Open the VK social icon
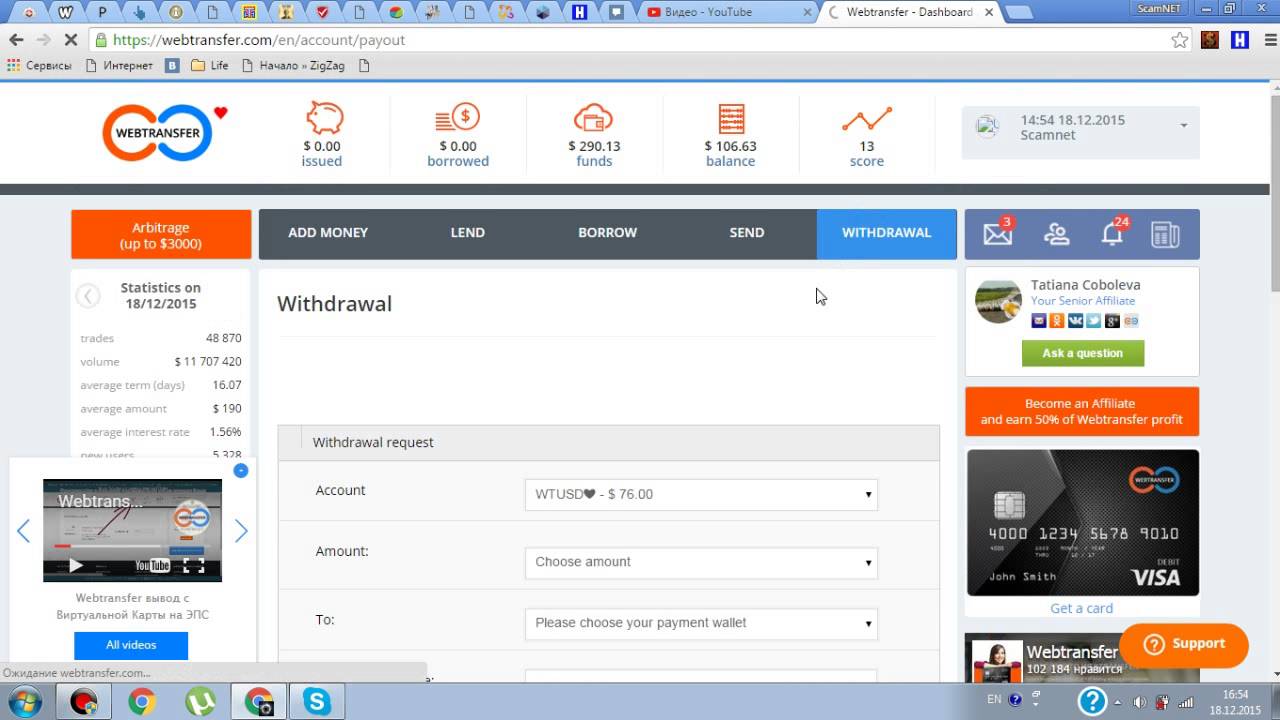Image resolution: width=1280 pixels, height=720 pixels. pos(1075,321)
